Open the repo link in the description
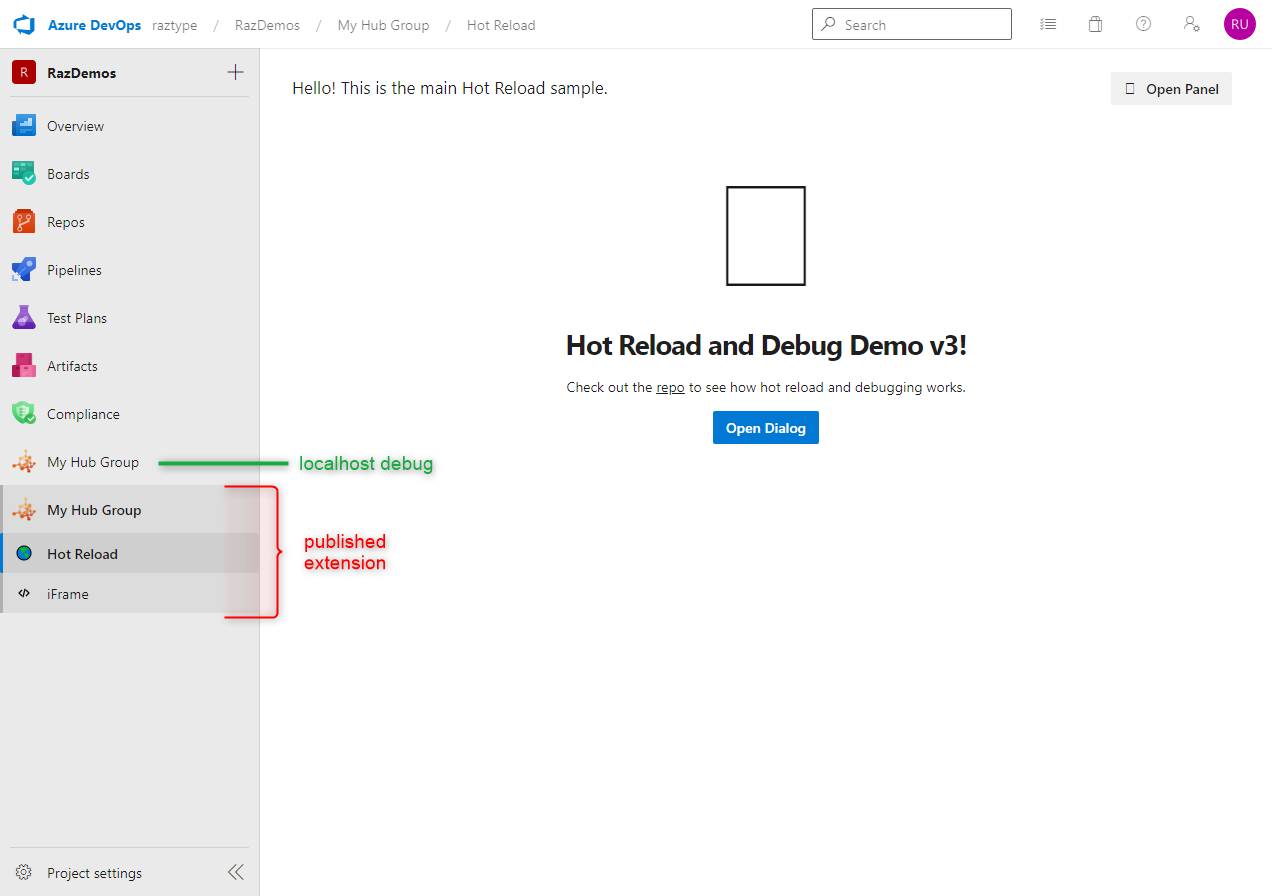This screenshot has height=896, width=1272. pyautogui.click(x=670, y=387)
